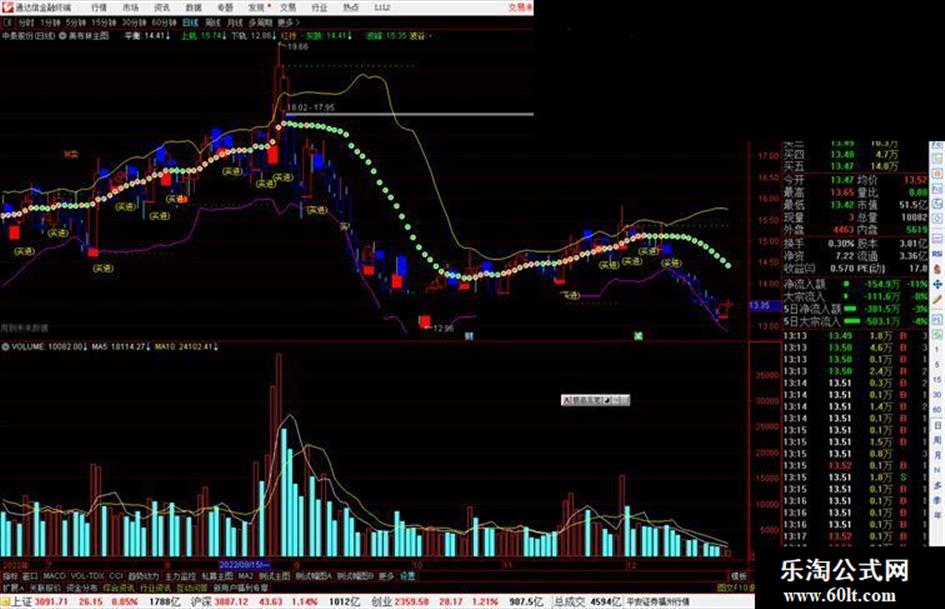The width and height of the screenshot is (945, 609).
Task: Click the 季 quarterly shortcut in sidebar
Action: [x=937, y=500]
